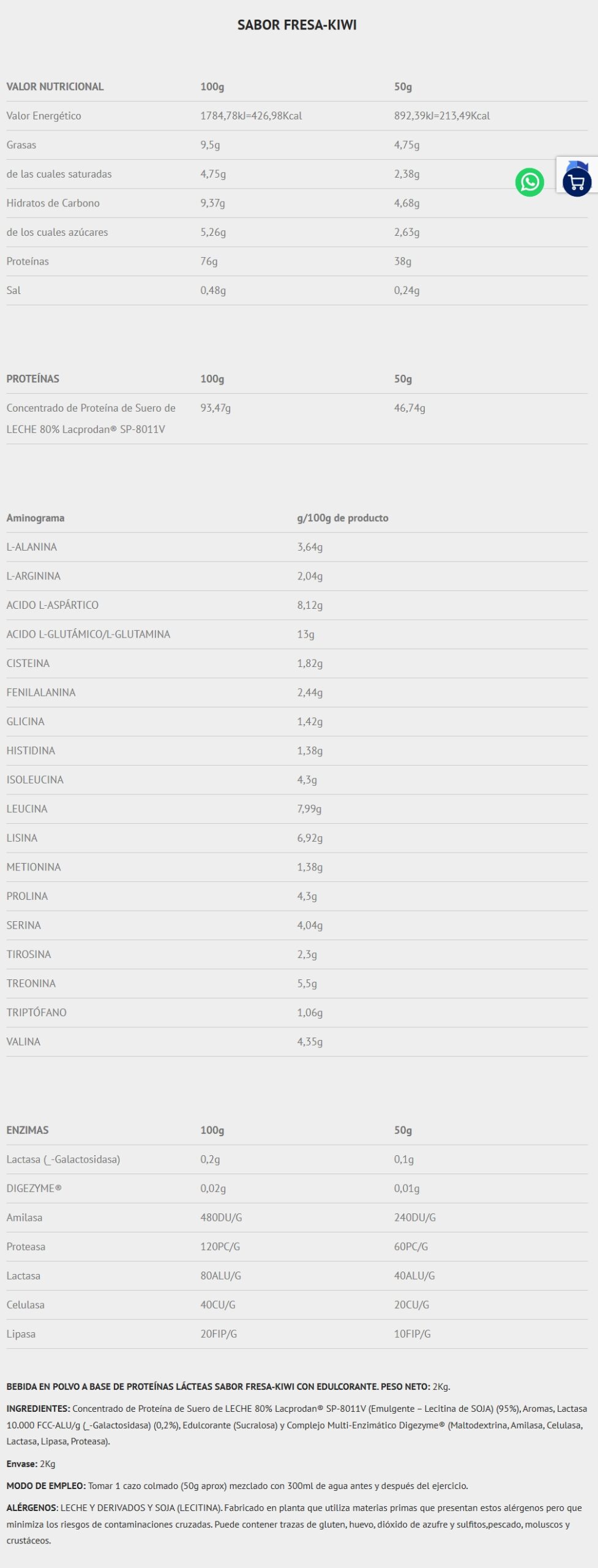Image resolution: width=598 pixels, height=1568 pixels.
Task: Click the g/100g de producto header
Action: pyautogui.click(x=343, y=518)
